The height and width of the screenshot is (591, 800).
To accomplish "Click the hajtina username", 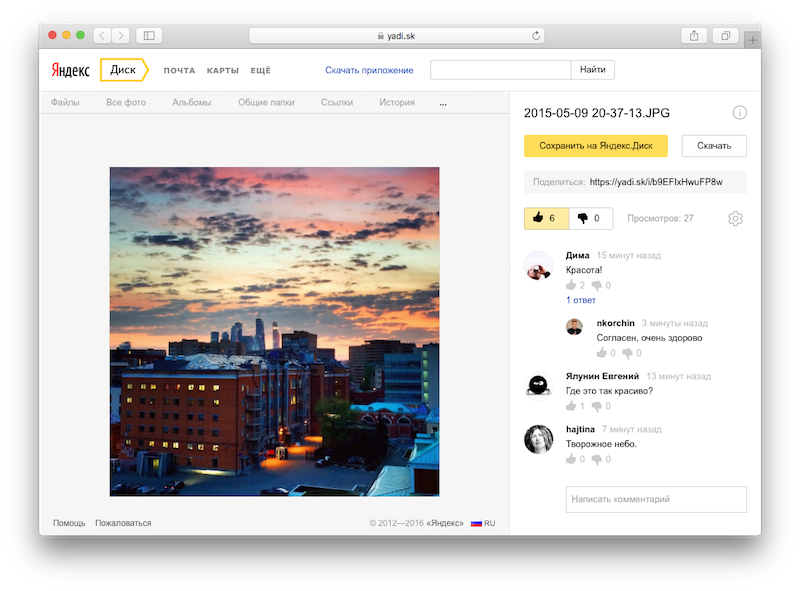I will click(x=580, y=429).
